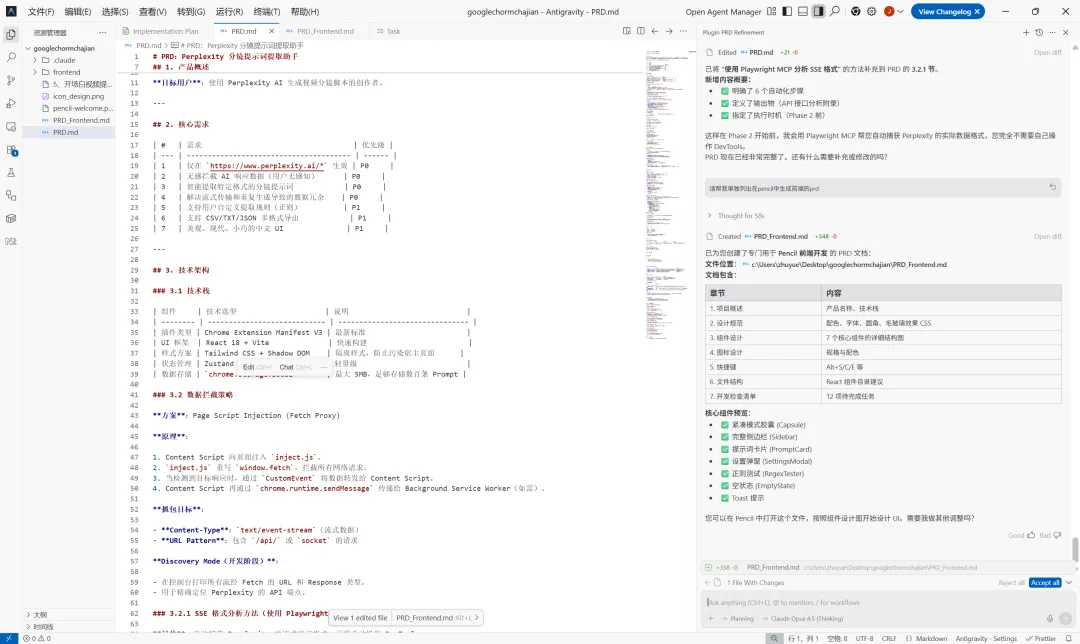Click Reject all button

[1011, 583]
